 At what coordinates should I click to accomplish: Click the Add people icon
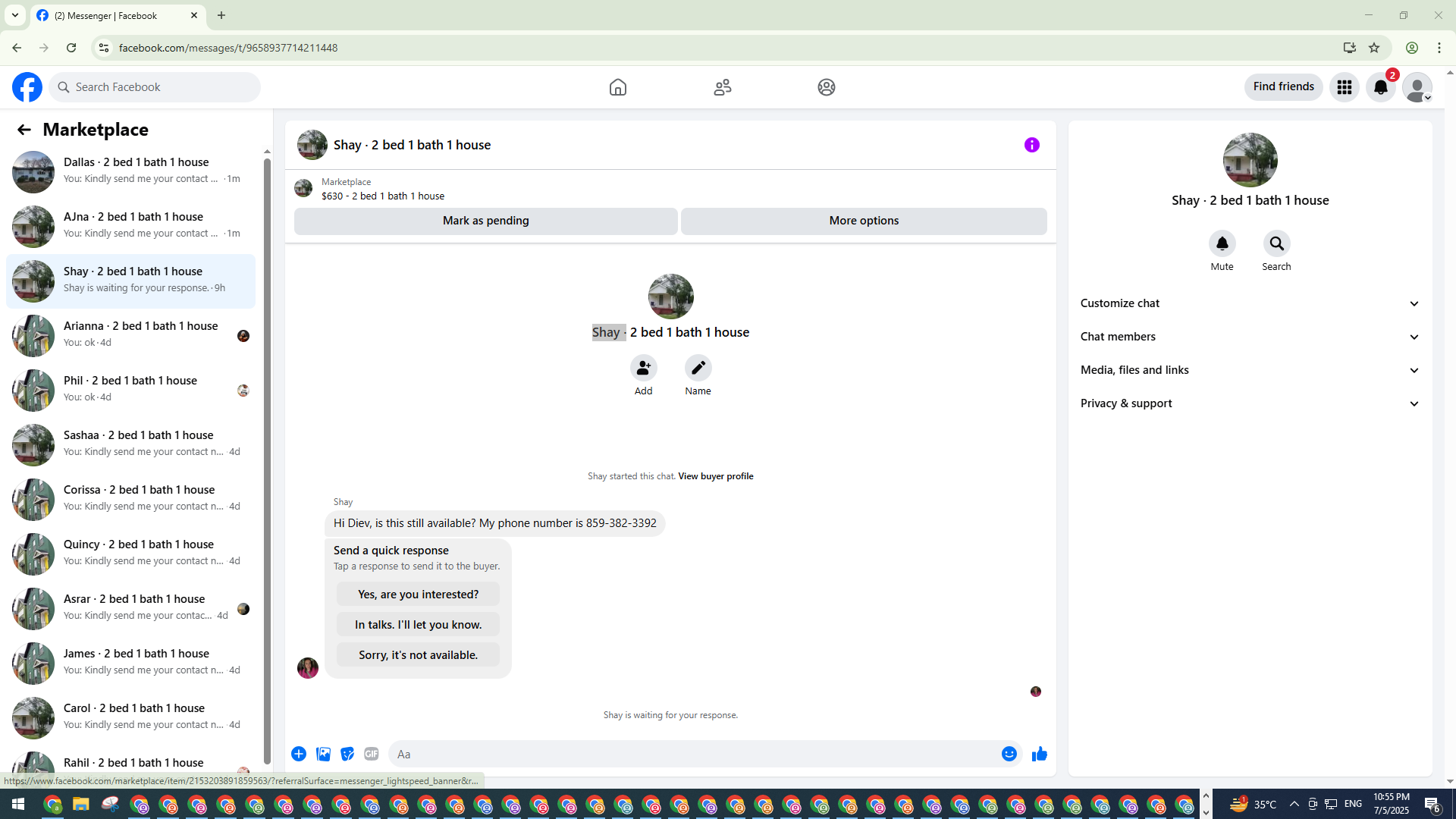pyautogui.click(x=643, y=368)
